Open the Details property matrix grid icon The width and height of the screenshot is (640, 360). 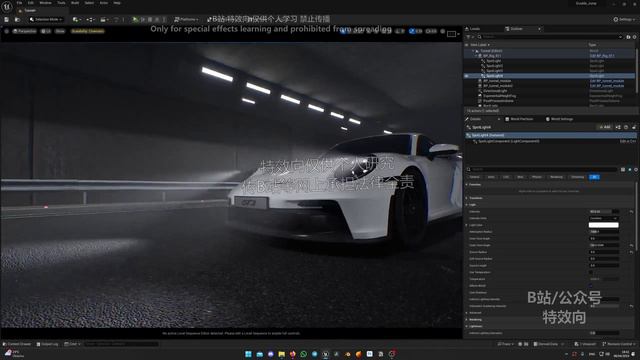(623, 169)
